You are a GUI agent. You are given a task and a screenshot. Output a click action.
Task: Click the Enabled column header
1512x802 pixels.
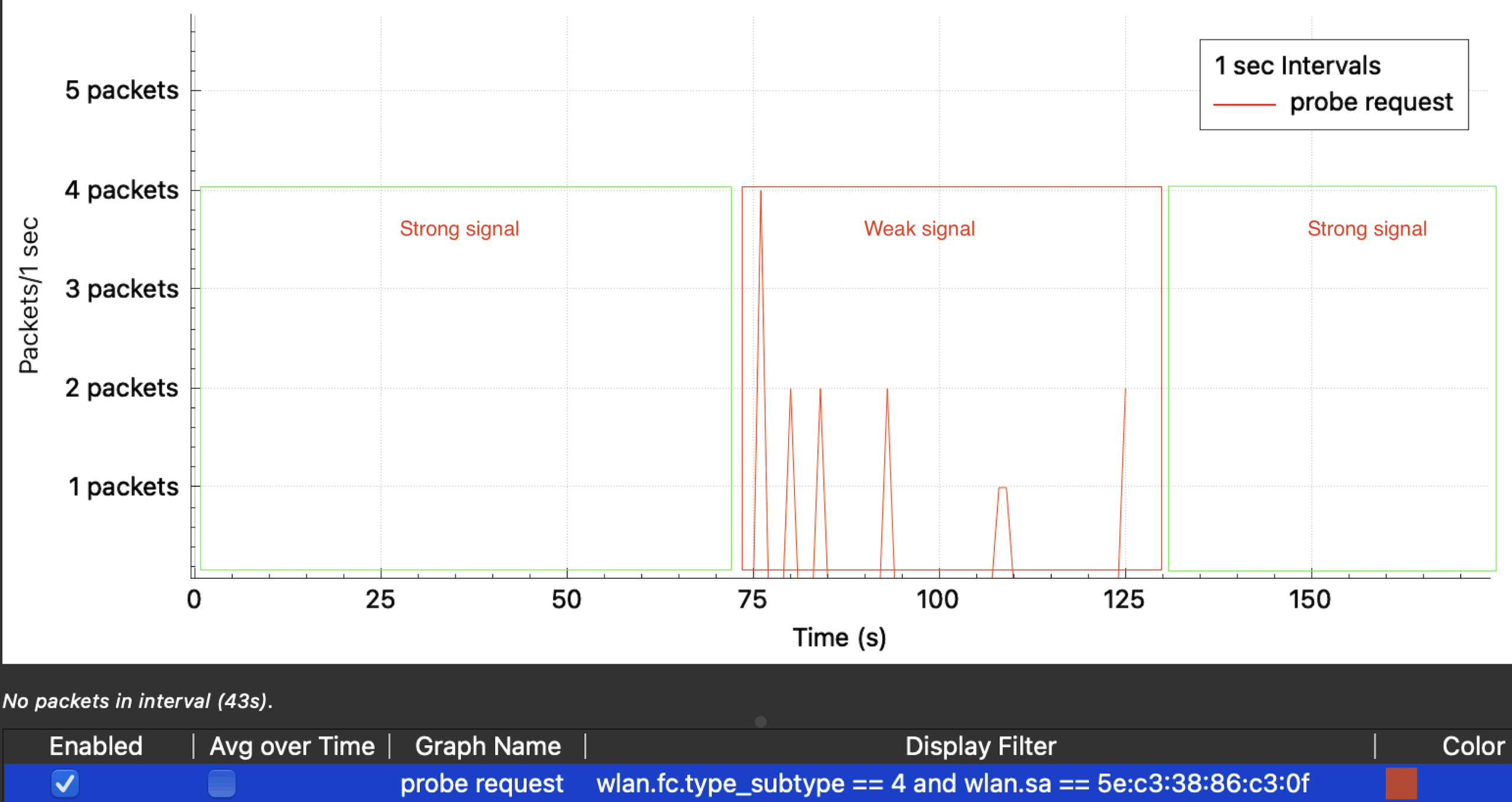click(x=96, y=746)
